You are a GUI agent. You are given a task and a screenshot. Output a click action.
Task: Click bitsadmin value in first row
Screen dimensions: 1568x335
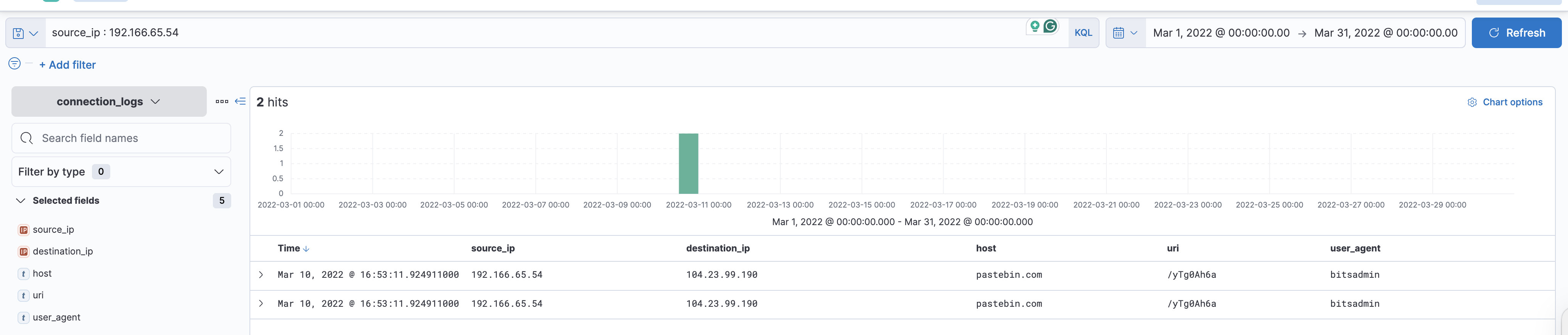[x=1354, y=275]
